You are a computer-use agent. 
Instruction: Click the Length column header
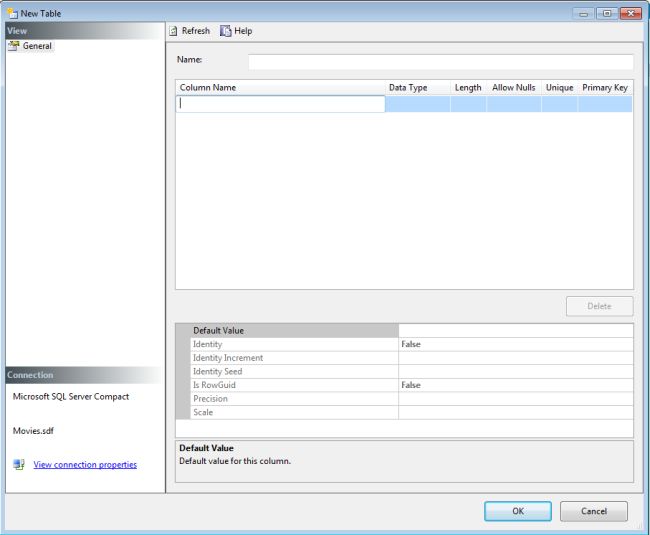click(x=468, y=88)
